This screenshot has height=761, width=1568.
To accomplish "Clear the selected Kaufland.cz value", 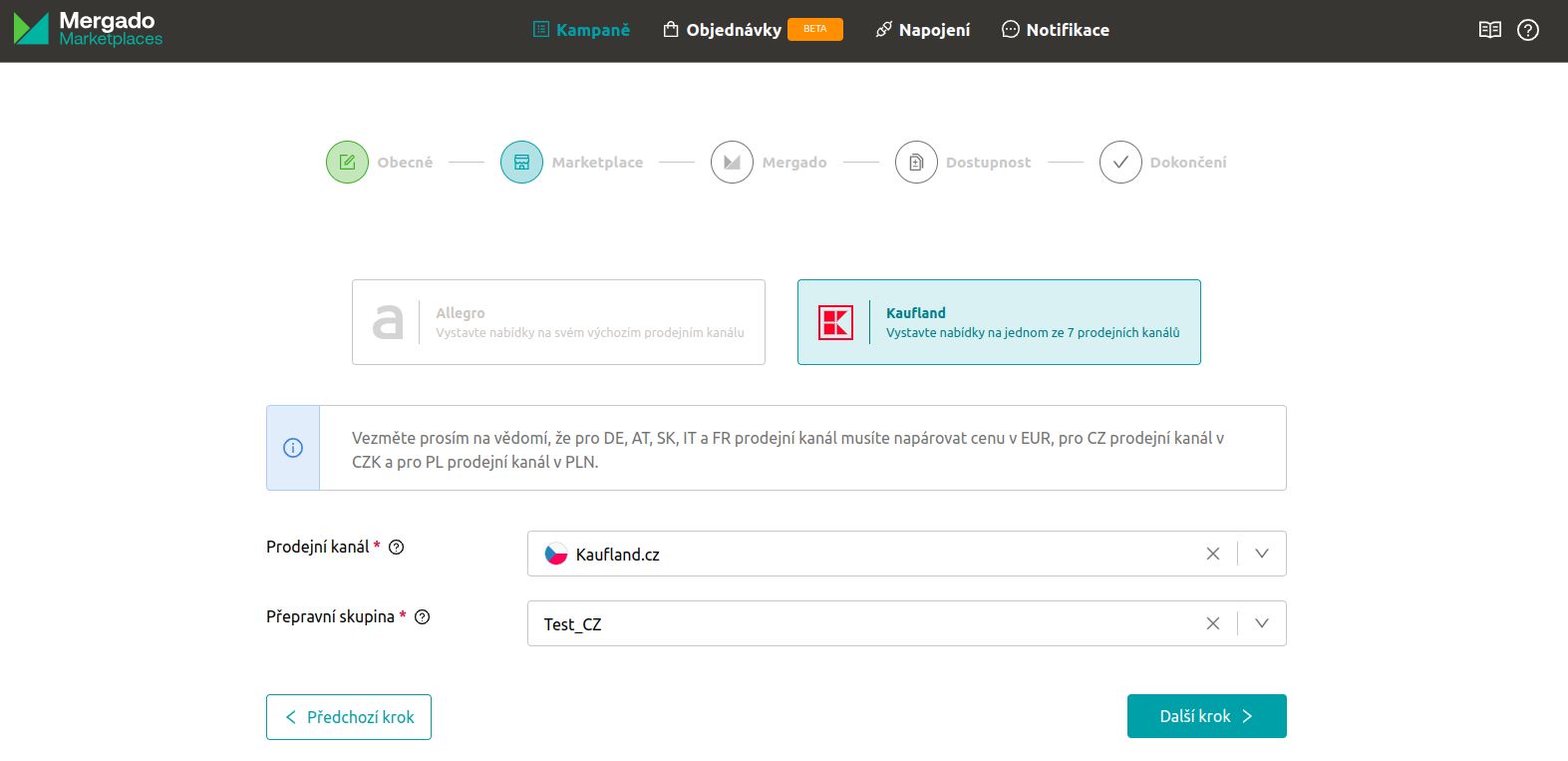I will 1212,555.
